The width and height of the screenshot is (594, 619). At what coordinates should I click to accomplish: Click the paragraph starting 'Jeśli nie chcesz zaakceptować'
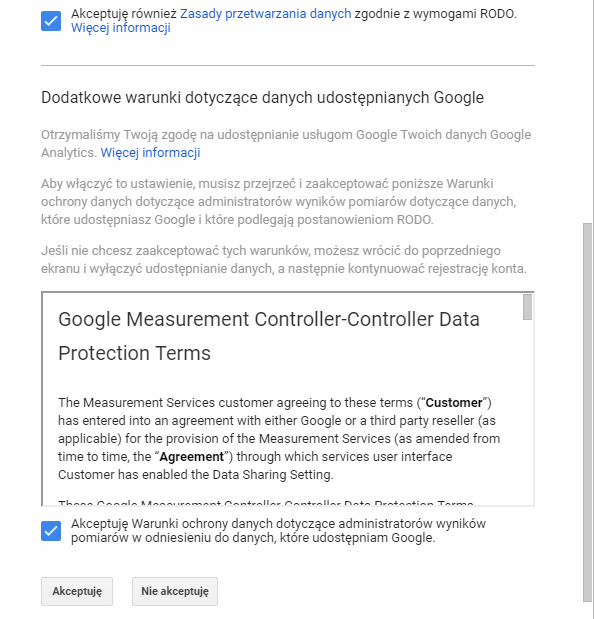click(284, 260)
